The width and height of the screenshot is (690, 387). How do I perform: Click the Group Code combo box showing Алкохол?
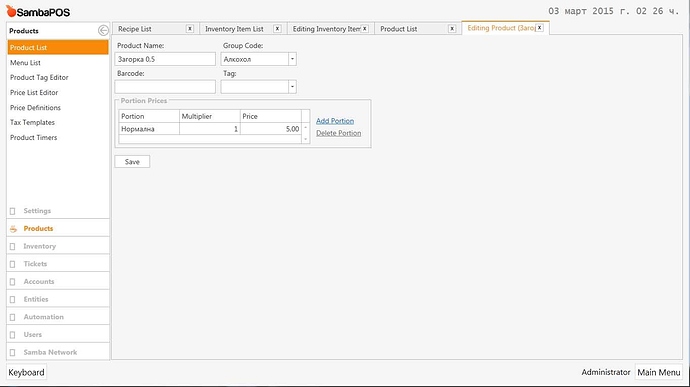258,59
